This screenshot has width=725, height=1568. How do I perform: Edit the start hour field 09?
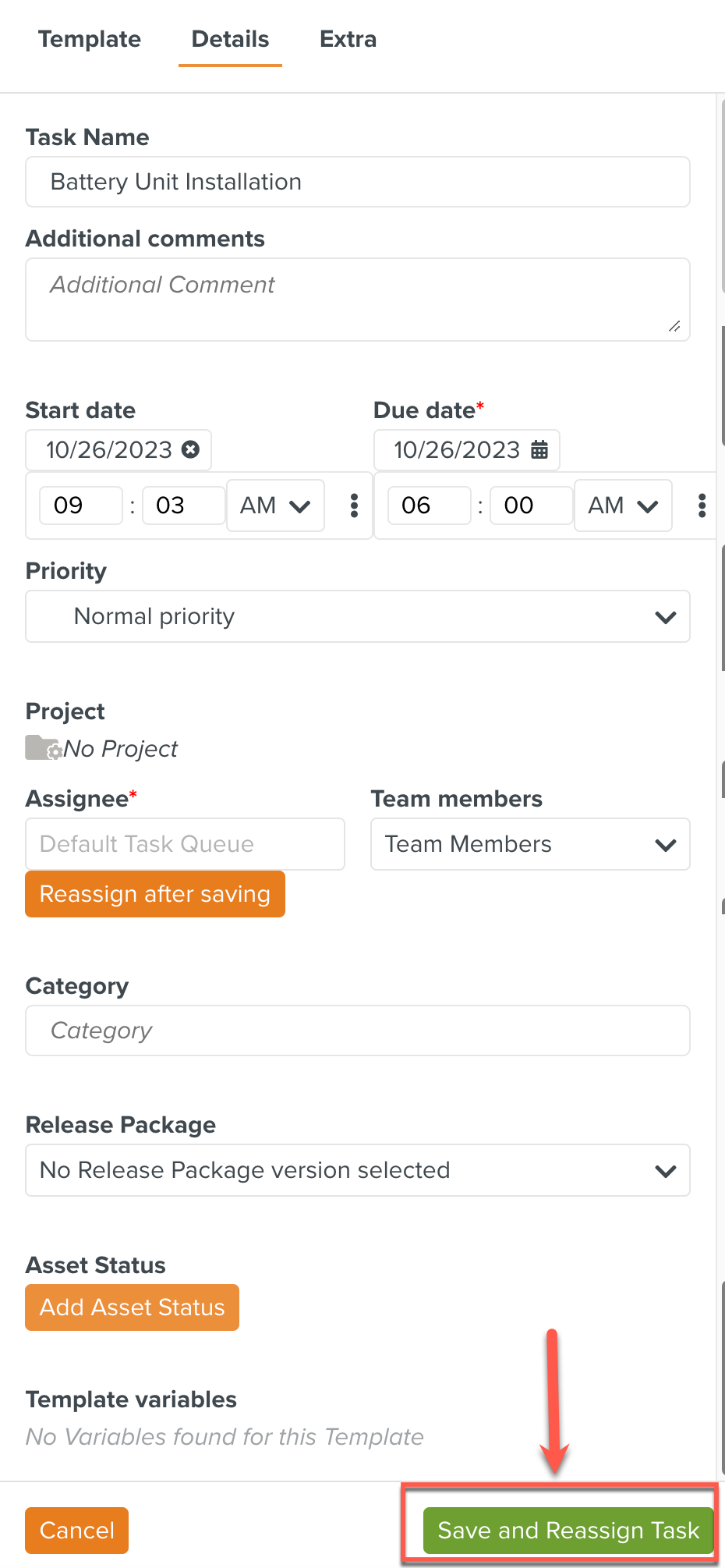pyautogui.click(x=81, y=506)
